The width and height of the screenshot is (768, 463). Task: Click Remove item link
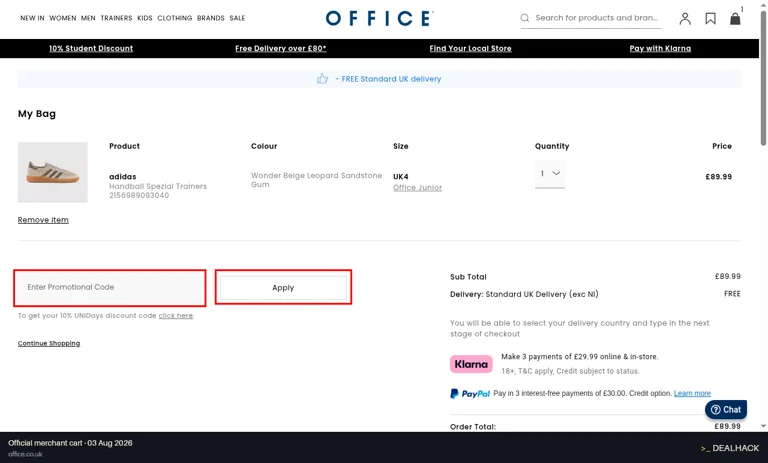point(43,220)
